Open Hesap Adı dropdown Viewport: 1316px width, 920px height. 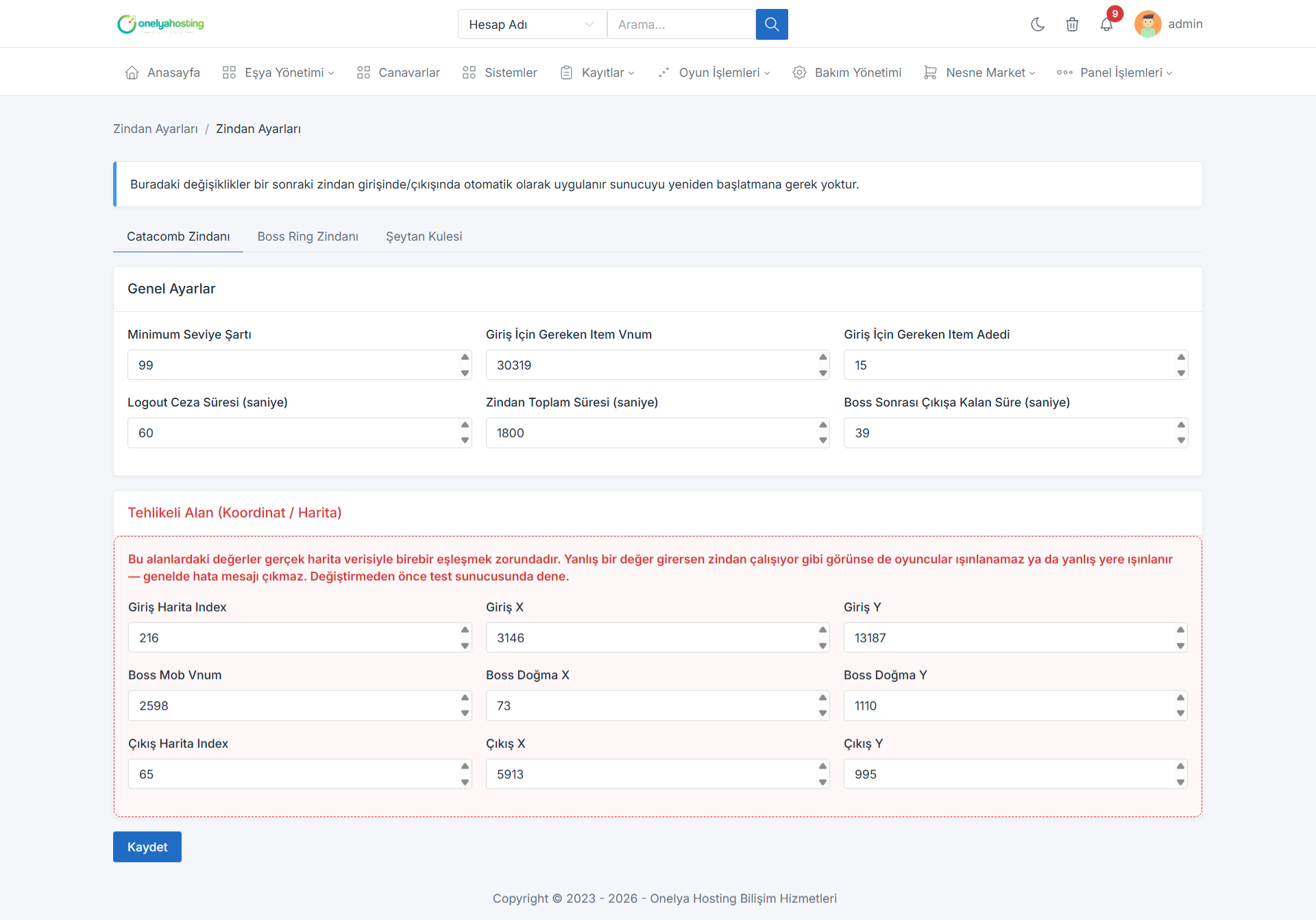click(x=532, y=24)
